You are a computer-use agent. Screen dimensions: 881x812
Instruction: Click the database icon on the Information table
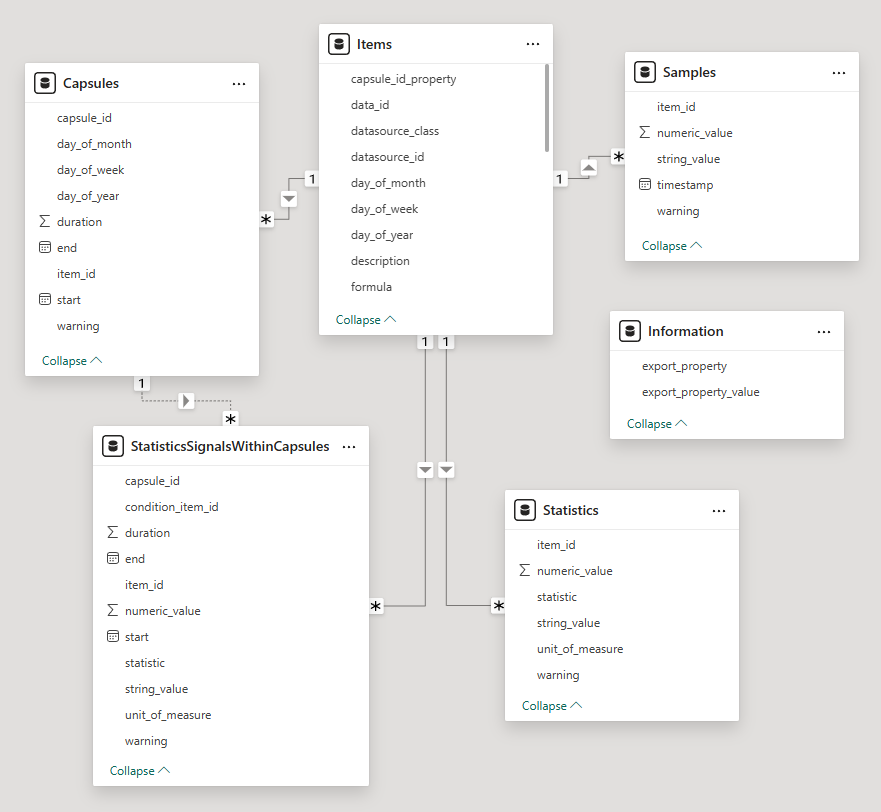pyautogui.click(x=630, y=331)
